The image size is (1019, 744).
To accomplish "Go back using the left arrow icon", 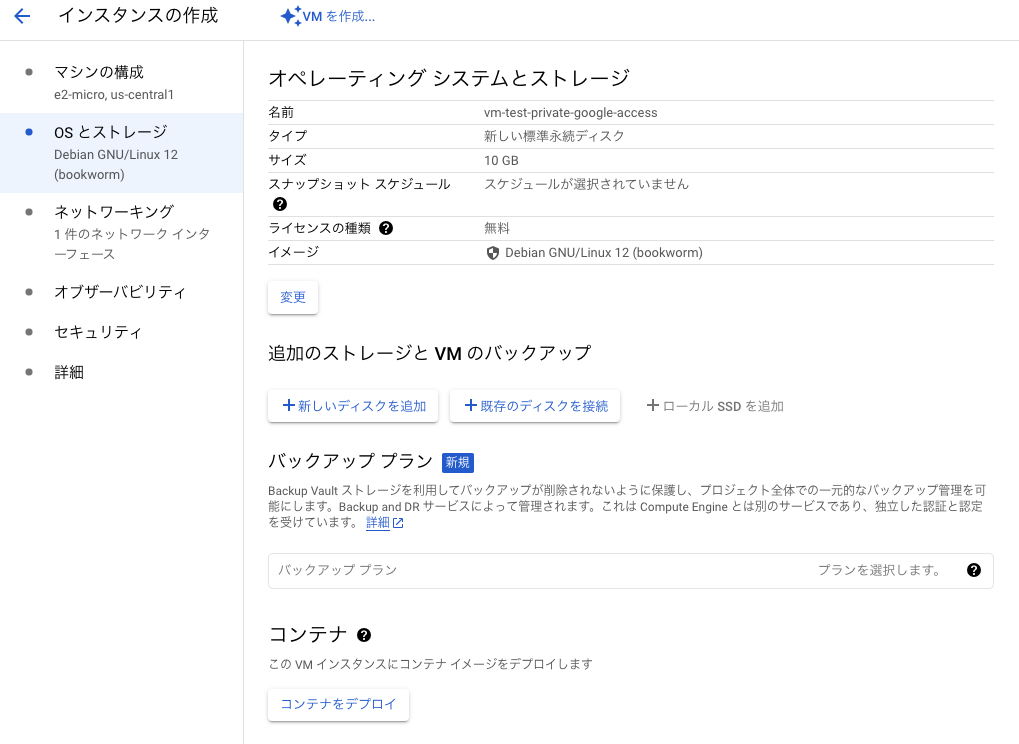I will click(22, 16).
